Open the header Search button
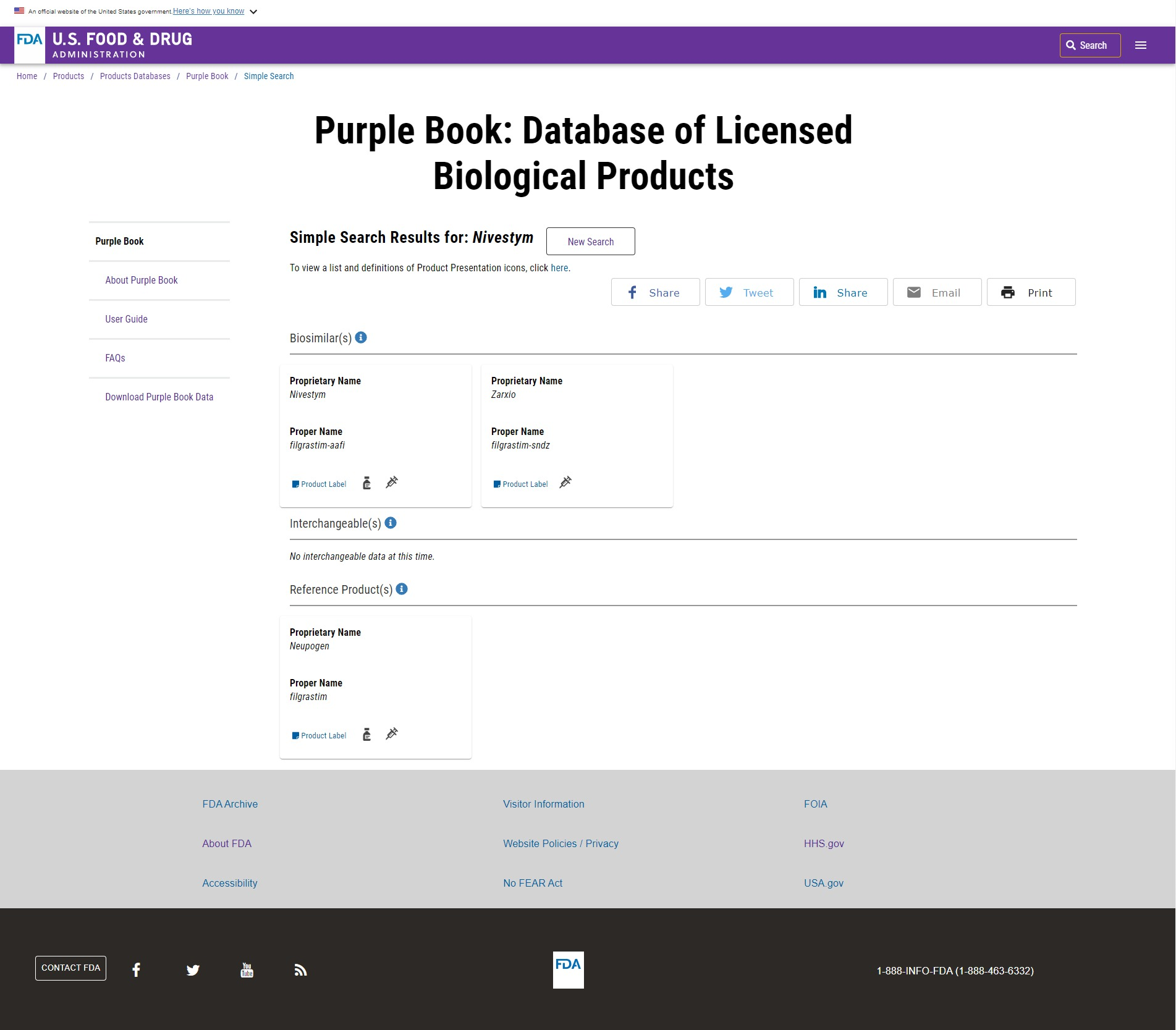The width and height of the screenshot is (1176, 1030). (1089, 45)
